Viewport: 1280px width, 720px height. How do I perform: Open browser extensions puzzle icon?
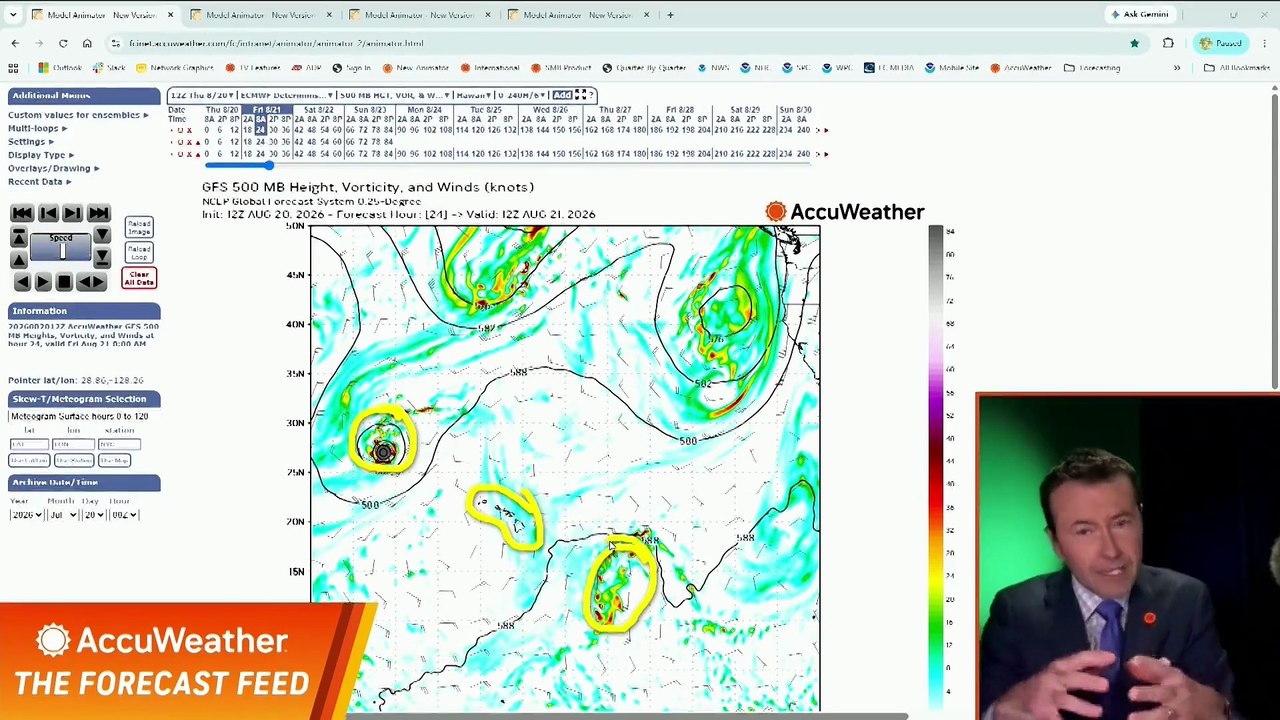(x=1168, y=43)
